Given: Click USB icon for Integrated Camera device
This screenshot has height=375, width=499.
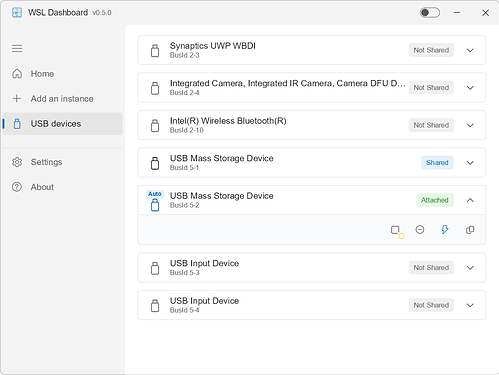Looking at the screenshot, I should 155,88.
